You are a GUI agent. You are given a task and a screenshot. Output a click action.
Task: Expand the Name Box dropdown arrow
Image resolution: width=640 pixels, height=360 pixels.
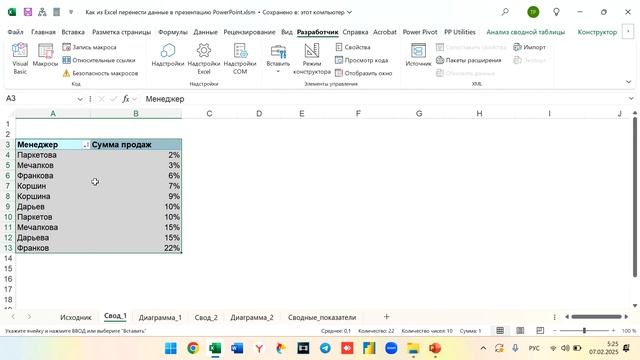[x=80, y=99]
